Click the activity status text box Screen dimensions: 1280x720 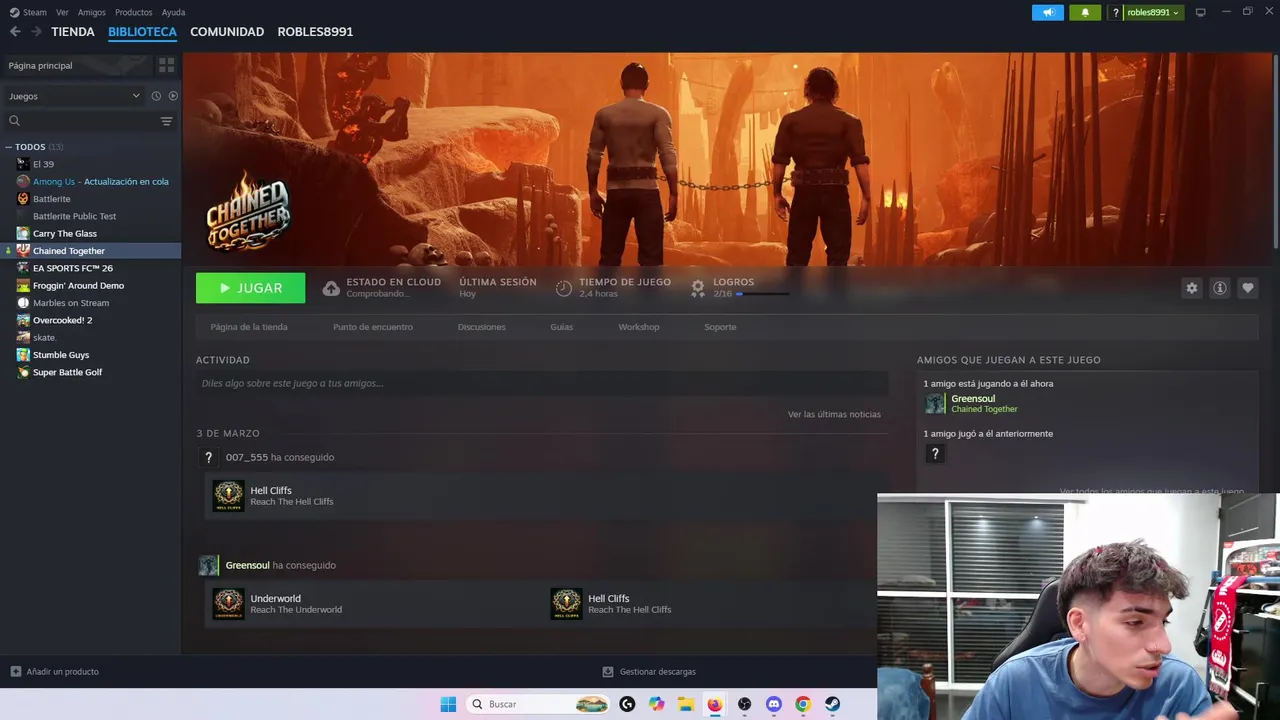(542, 383)
